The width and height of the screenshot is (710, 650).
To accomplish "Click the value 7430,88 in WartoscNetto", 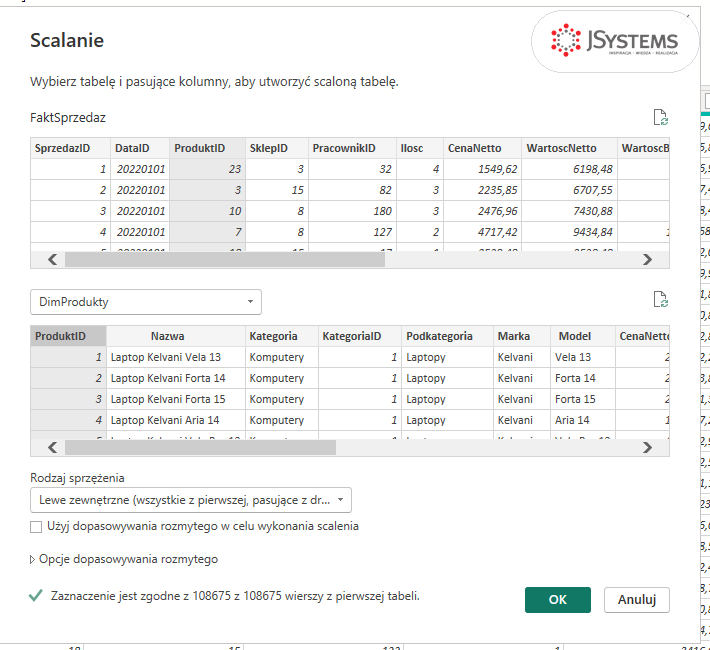I will coord(569,211).
